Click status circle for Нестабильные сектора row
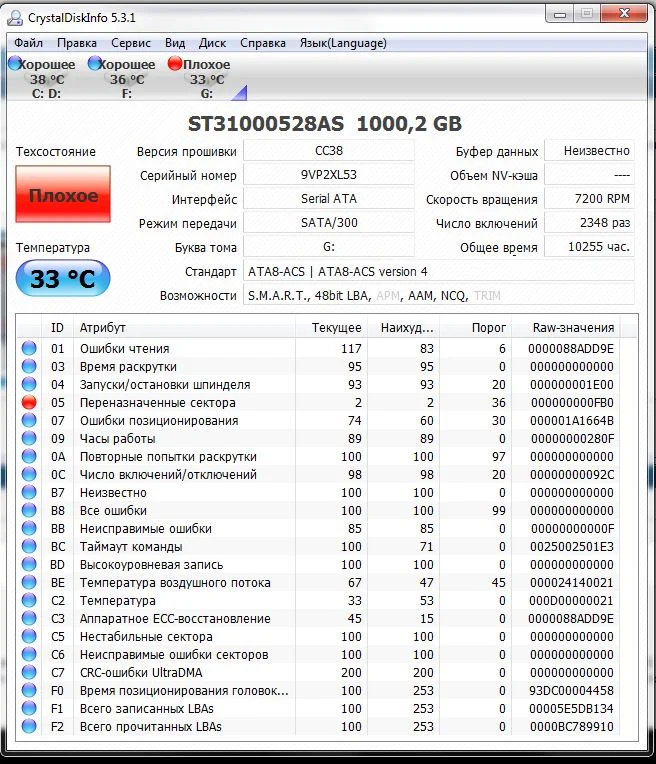This screenshot has height=764, width=656. [x=29, y=636]
